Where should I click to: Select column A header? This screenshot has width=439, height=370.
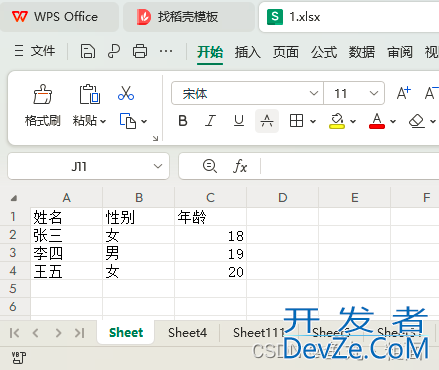pyautogui.click(x=67, y=198)
